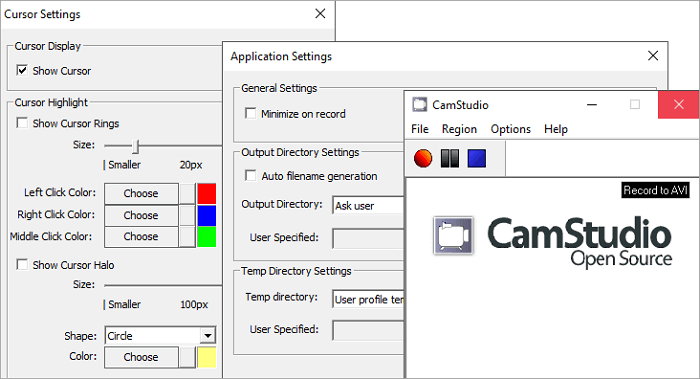Enable Show Cursor Rings
The width and height of the screenshot is (700, 379).
pos(22,123)
